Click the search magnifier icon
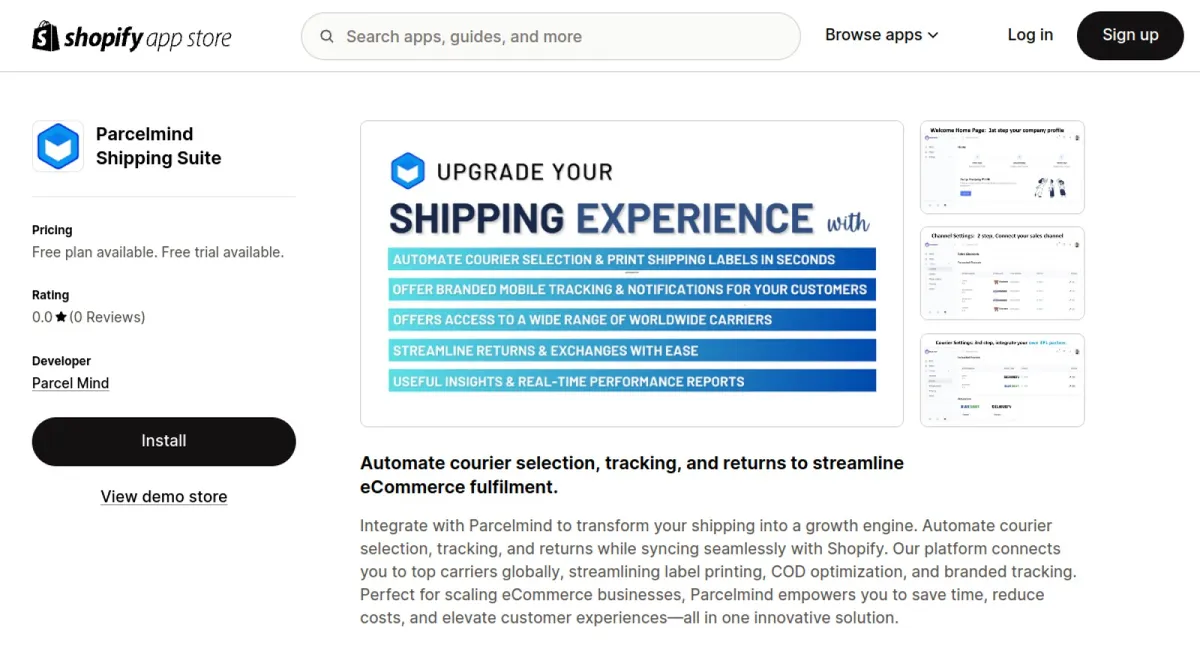The height and width of the screenshot is (650, 1200). [x=327, y=37]
